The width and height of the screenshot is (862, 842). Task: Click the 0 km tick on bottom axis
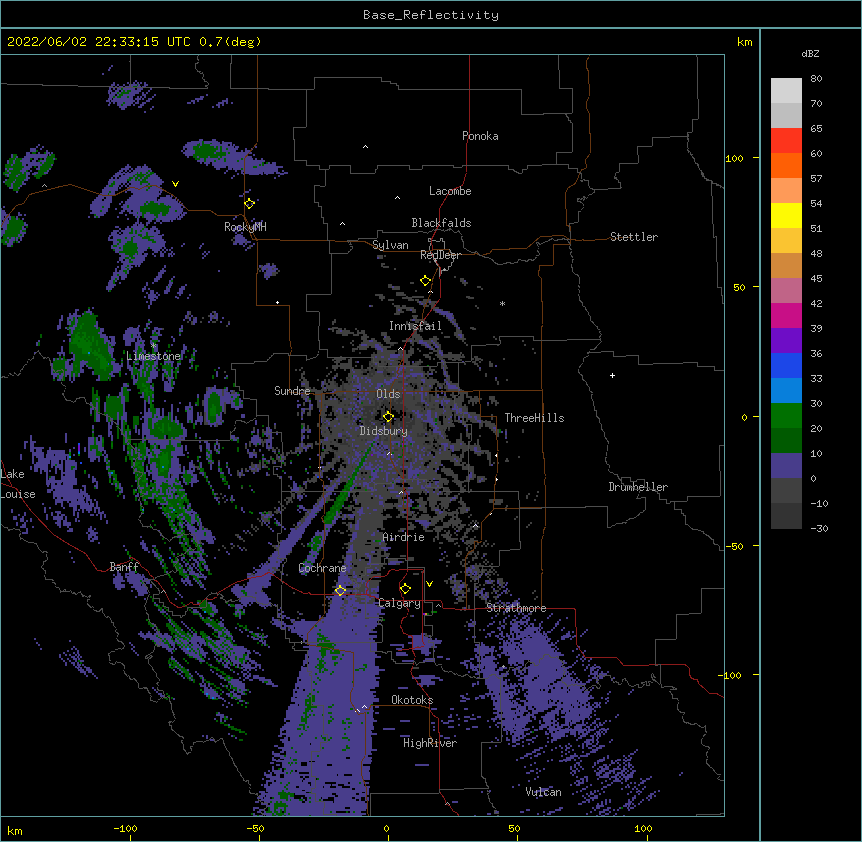point(386,828)
